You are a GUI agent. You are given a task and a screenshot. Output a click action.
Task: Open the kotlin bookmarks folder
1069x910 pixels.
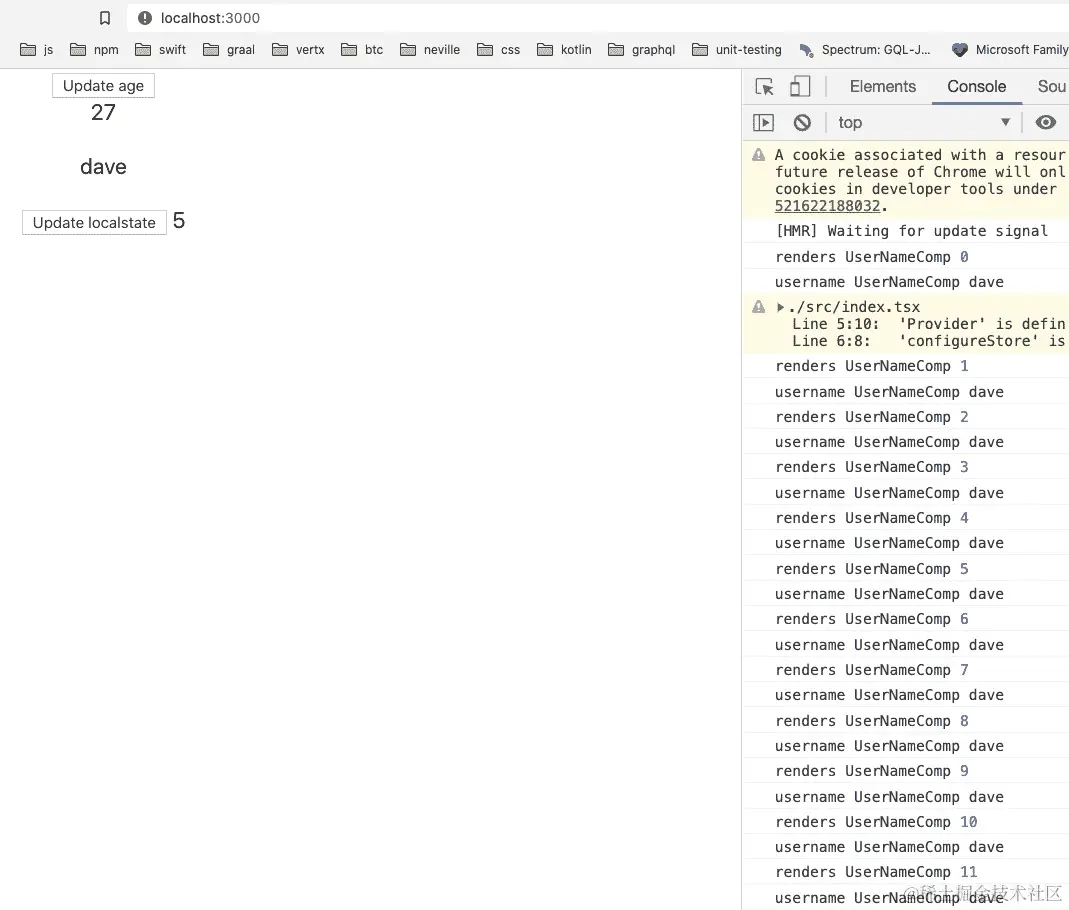click(564, 50)
